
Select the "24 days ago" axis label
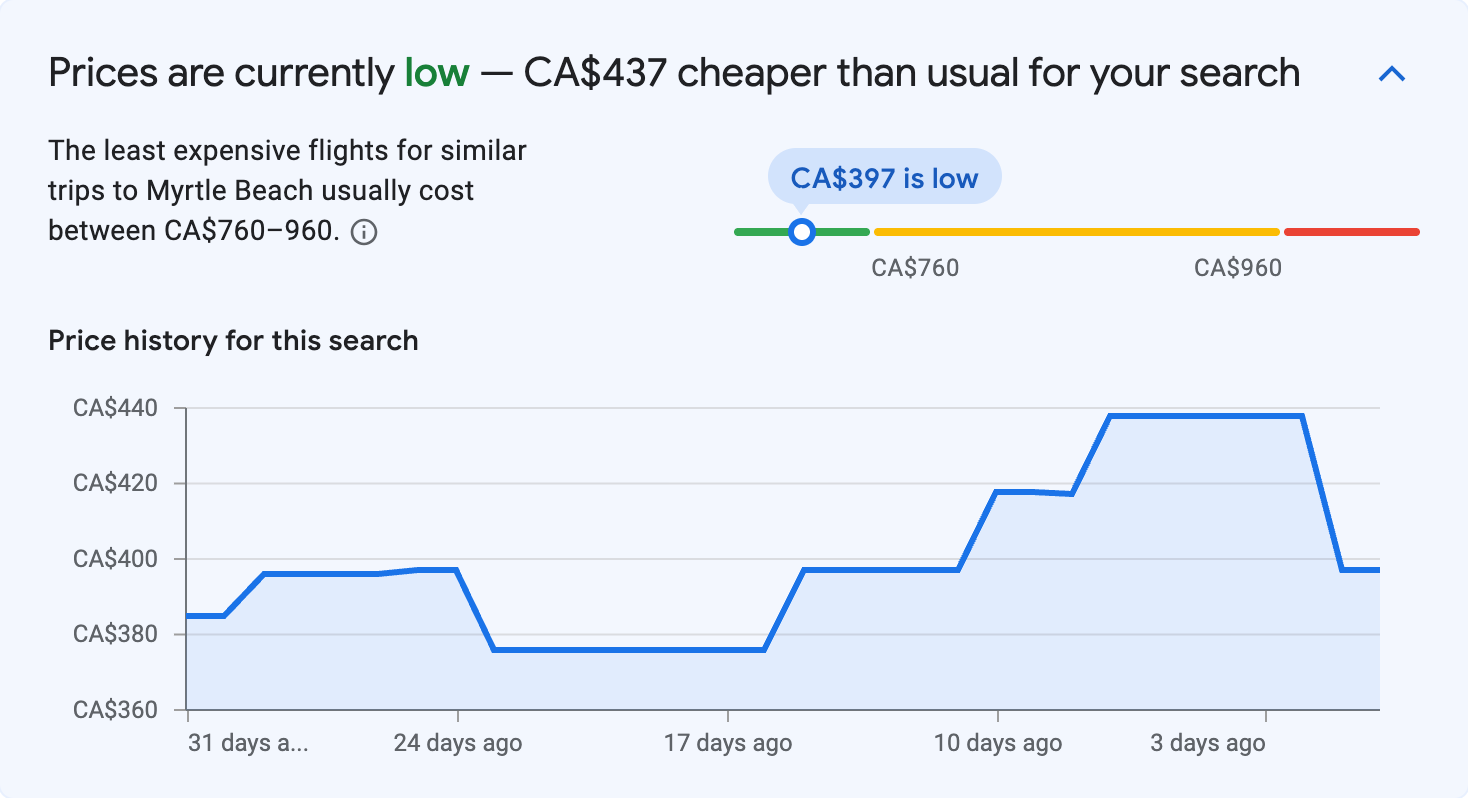click(x=459, y=743)
